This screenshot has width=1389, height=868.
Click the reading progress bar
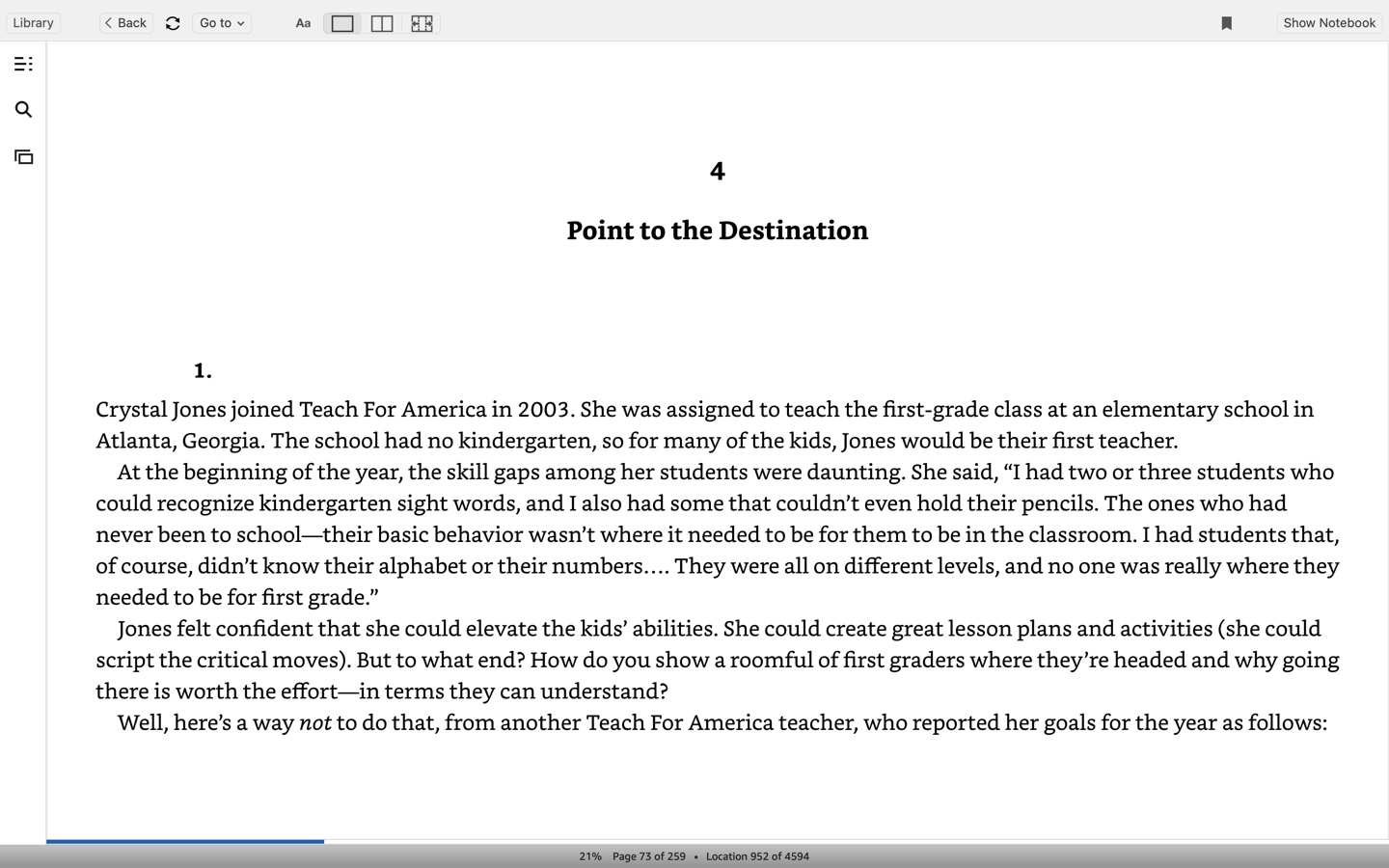tap(717, 841)
